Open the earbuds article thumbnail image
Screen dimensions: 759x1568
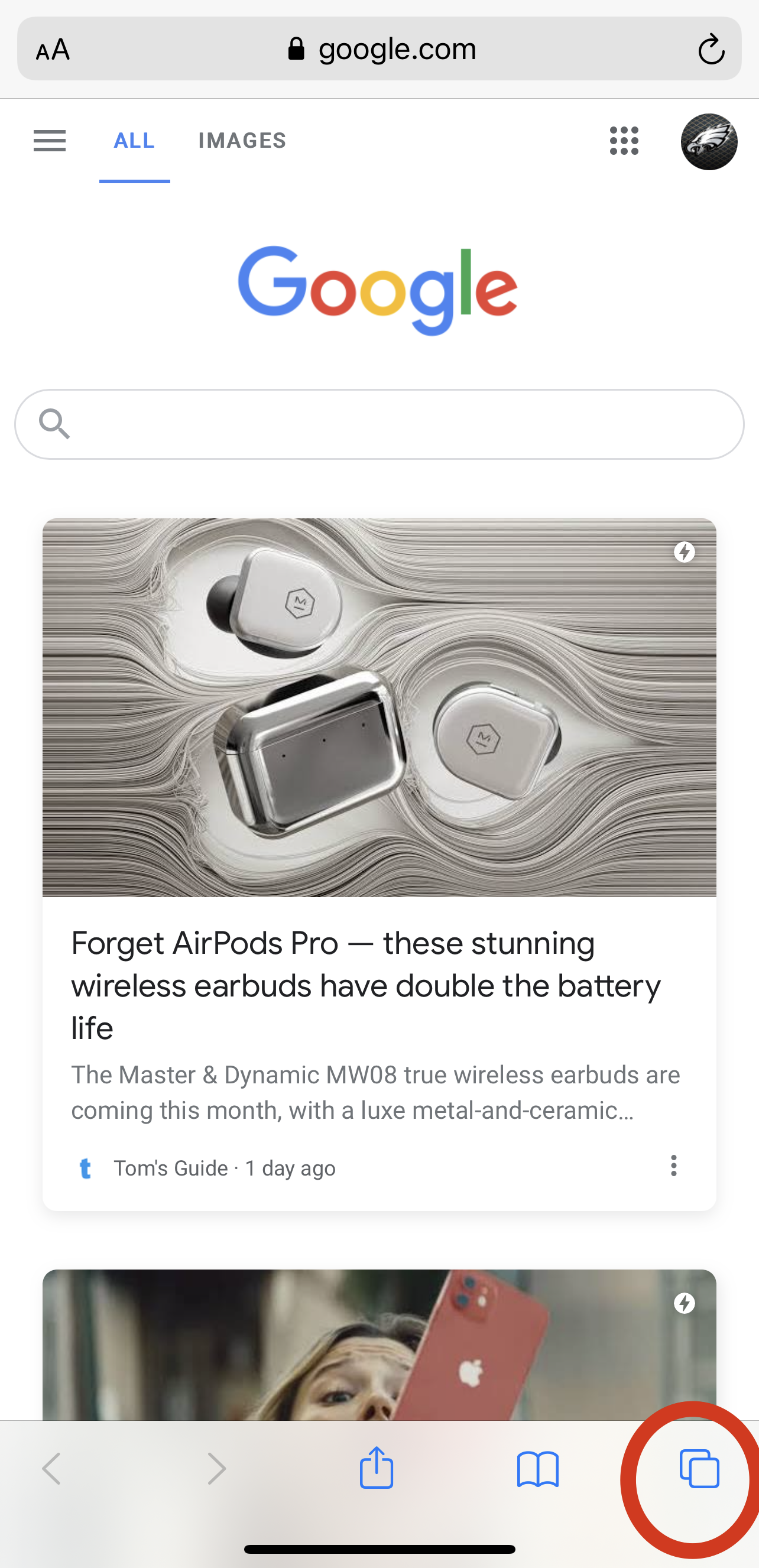pyautogui.click(x=379, y=707)
